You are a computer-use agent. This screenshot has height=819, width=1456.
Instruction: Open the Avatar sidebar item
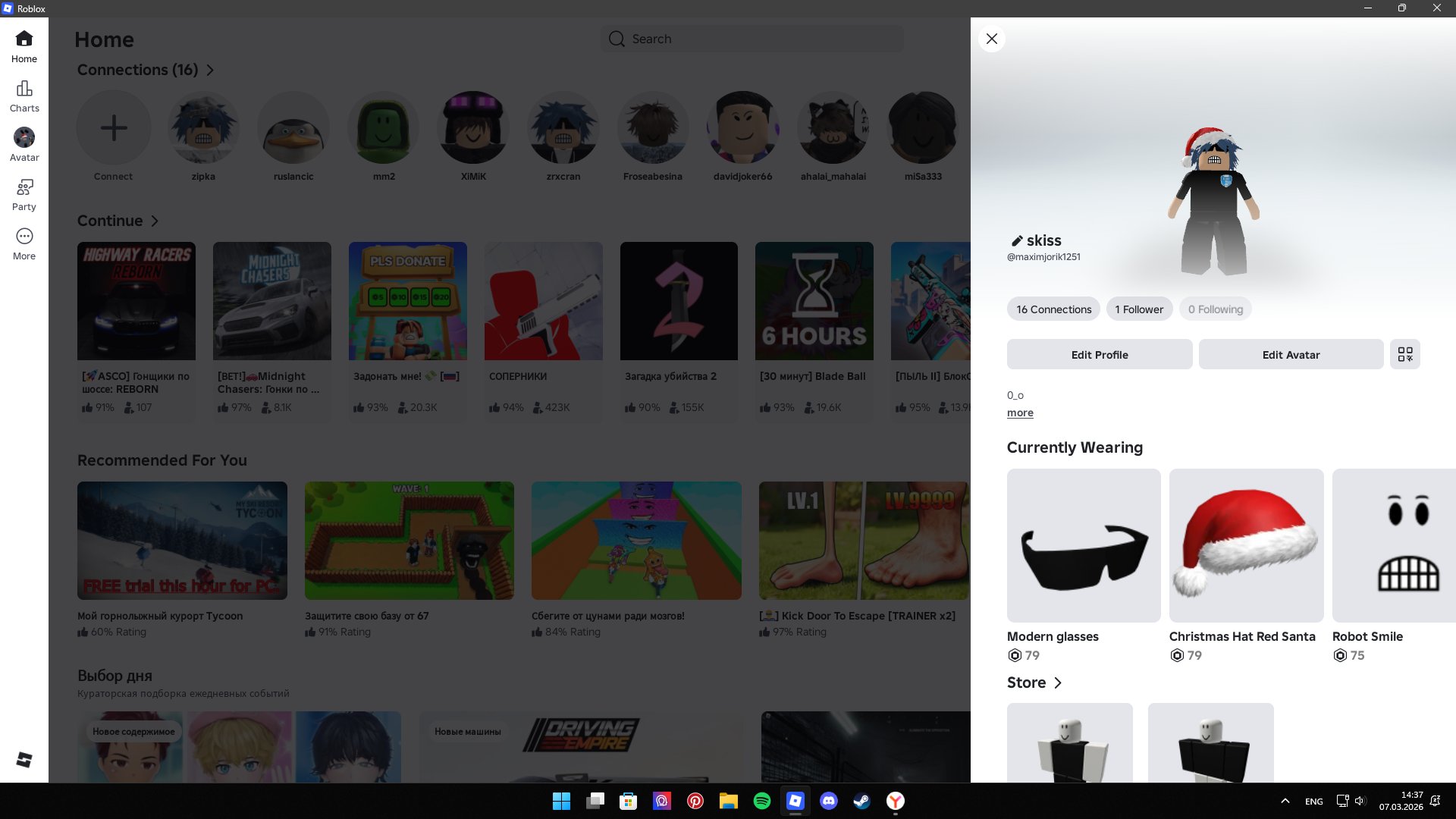coord(24,145)
